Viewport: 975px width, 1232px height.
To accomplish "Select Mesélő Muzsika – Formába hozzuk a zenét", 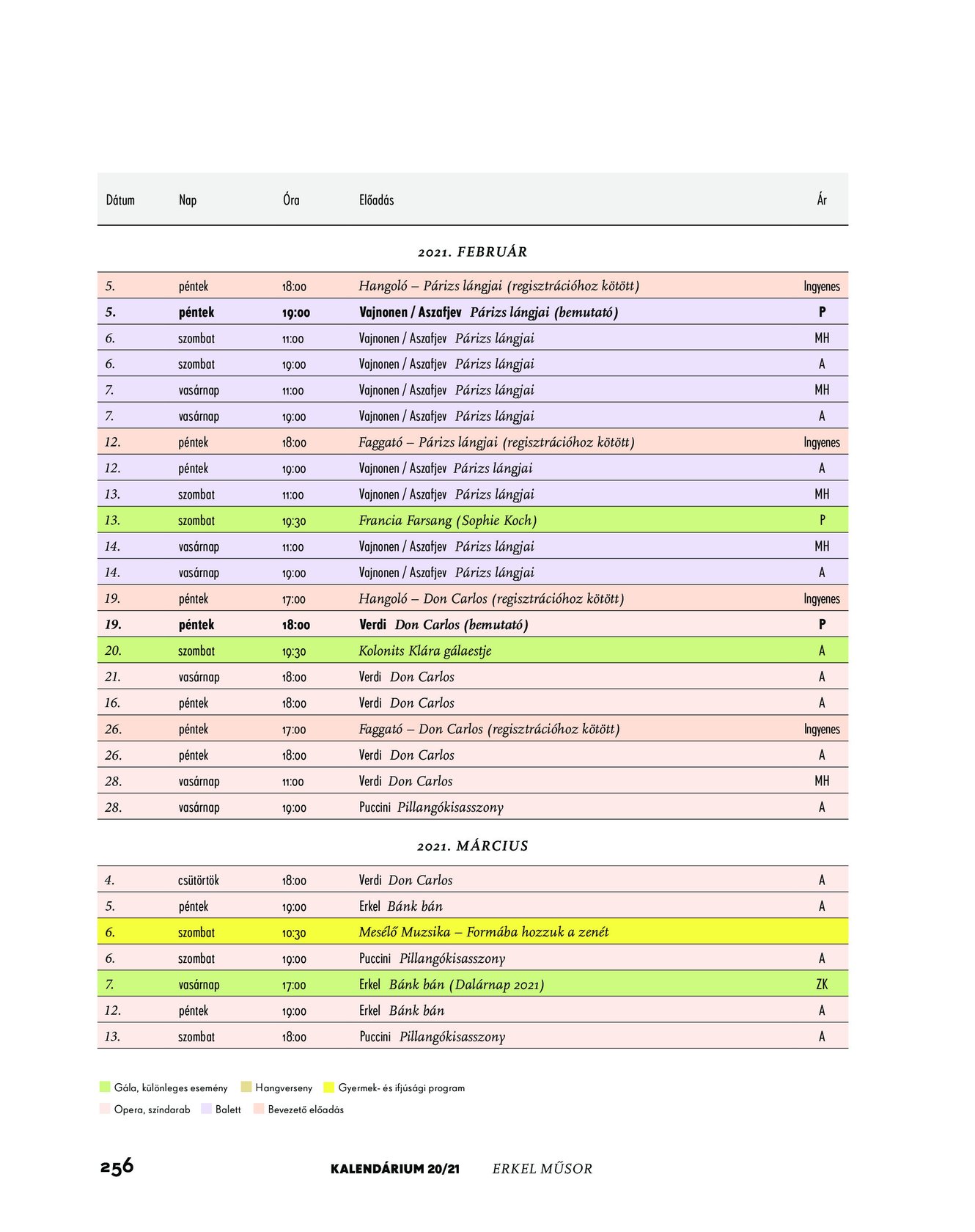I will click(484, 932).
